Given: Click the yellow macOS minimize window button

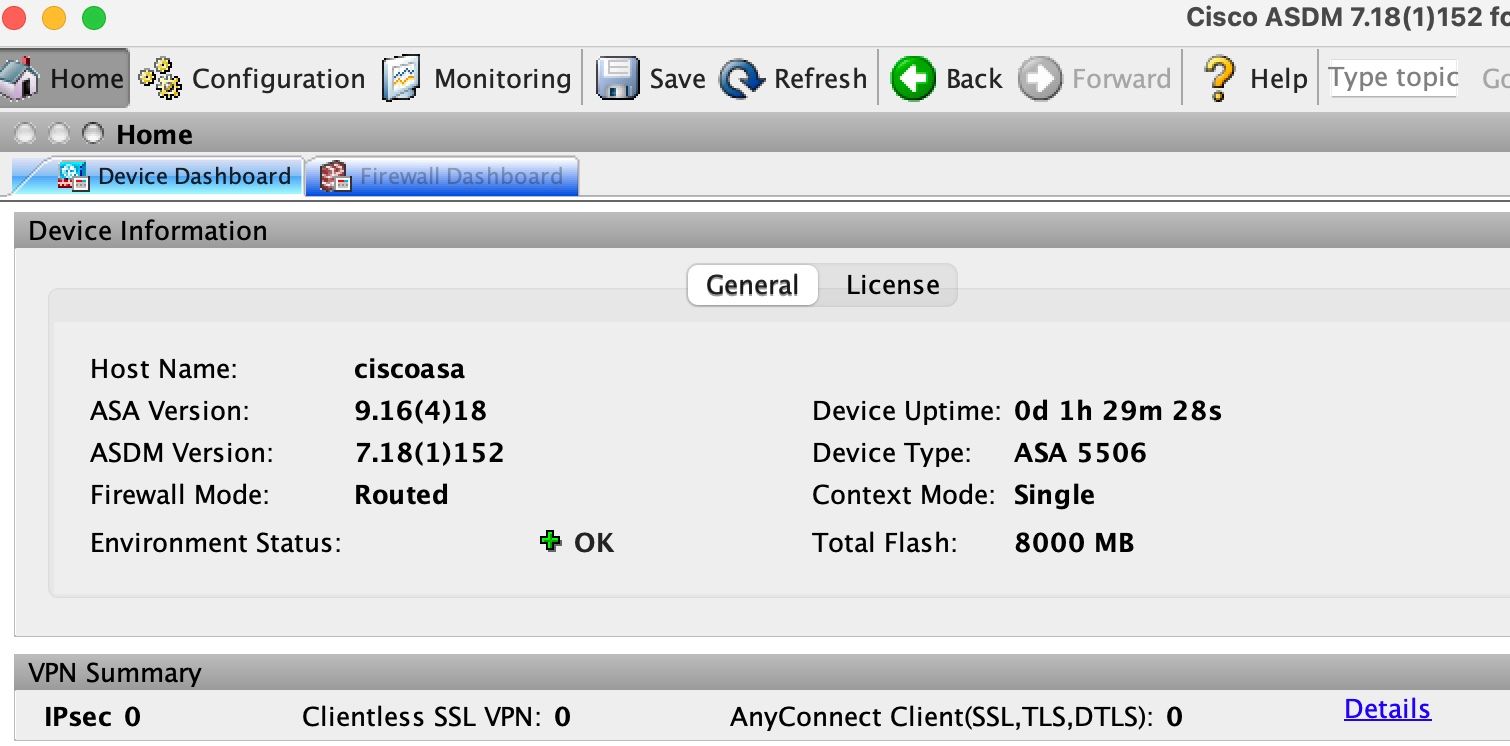Looking at the screenshot, I should (x=54, y=17).
